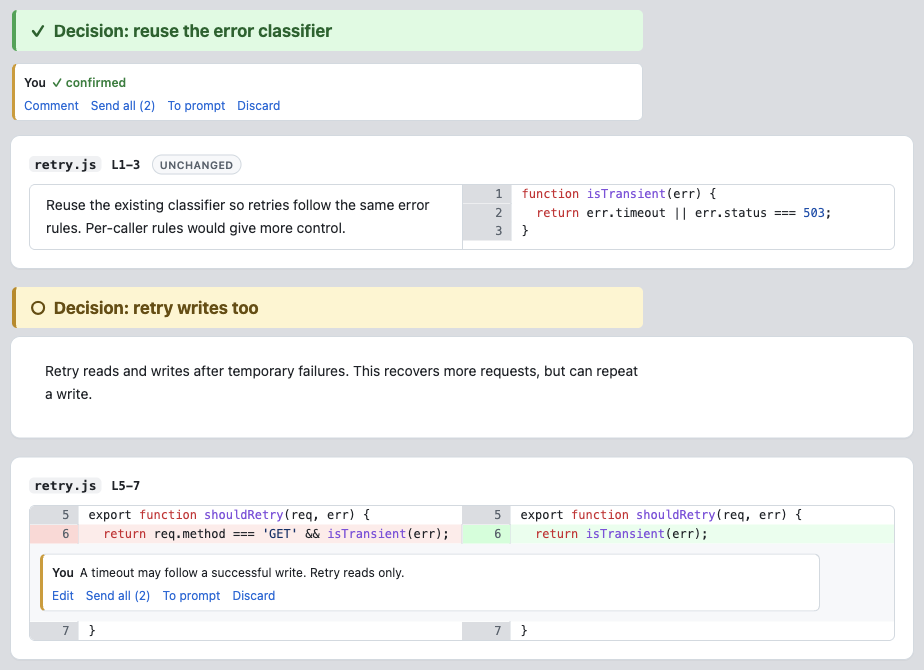Click the right-side line 5 shouldRetry declaration
This screenshot has height=670, width=924.
point(661,515)
